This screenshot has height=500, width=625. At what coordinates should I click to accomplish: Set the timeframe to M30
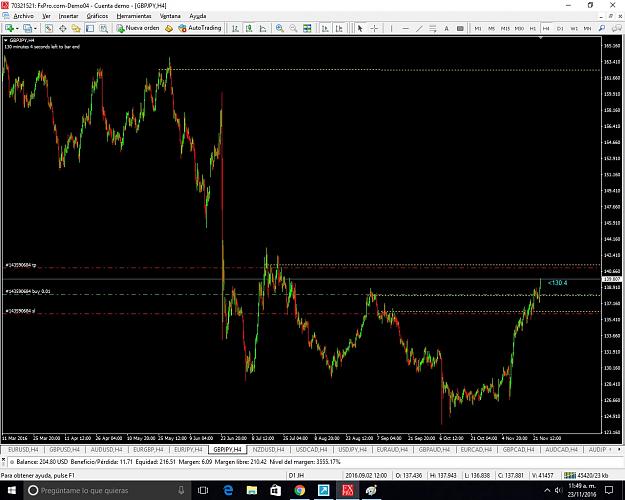click(519, 28)
